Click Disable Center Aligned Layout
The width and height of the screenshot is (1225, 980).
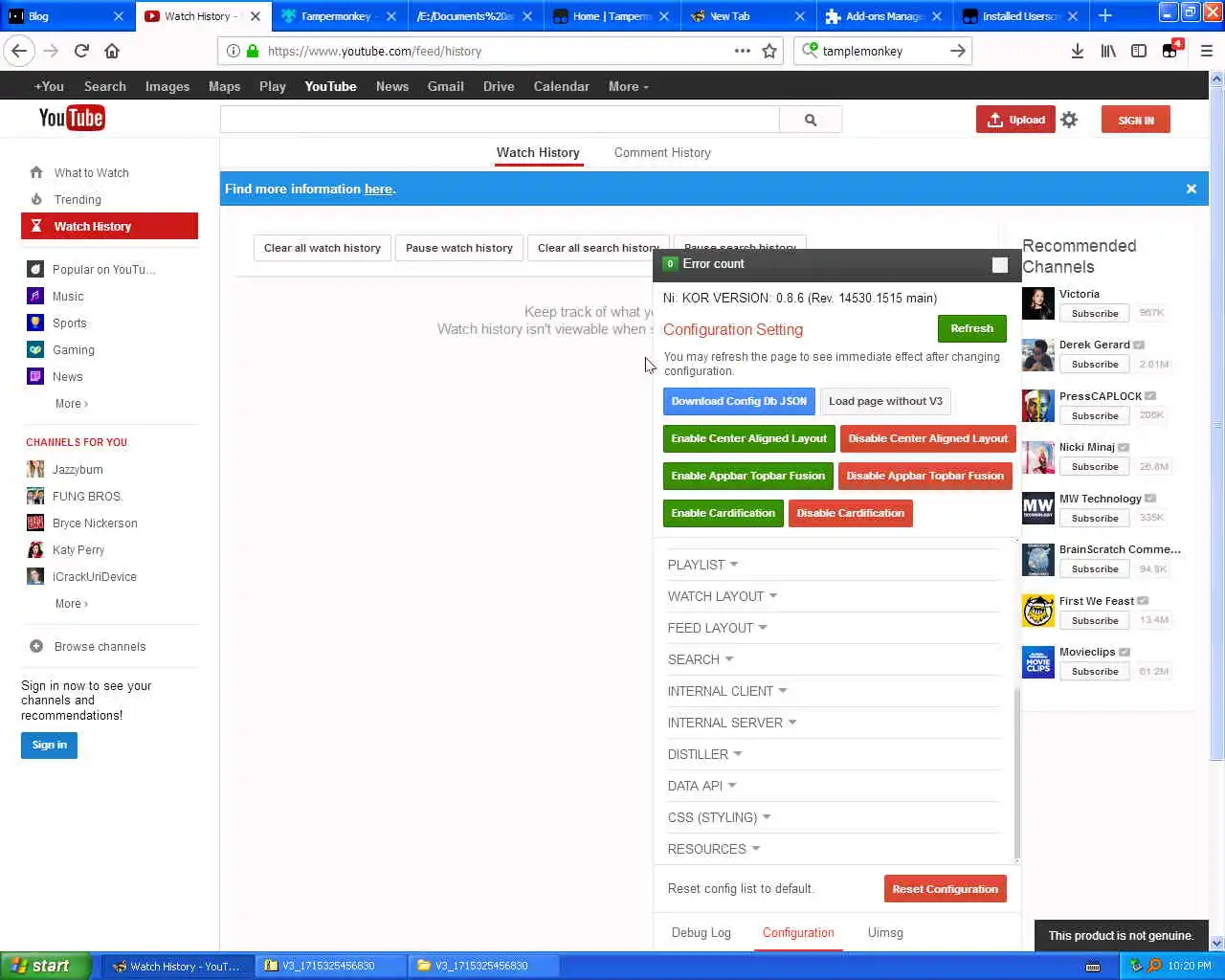927,438
